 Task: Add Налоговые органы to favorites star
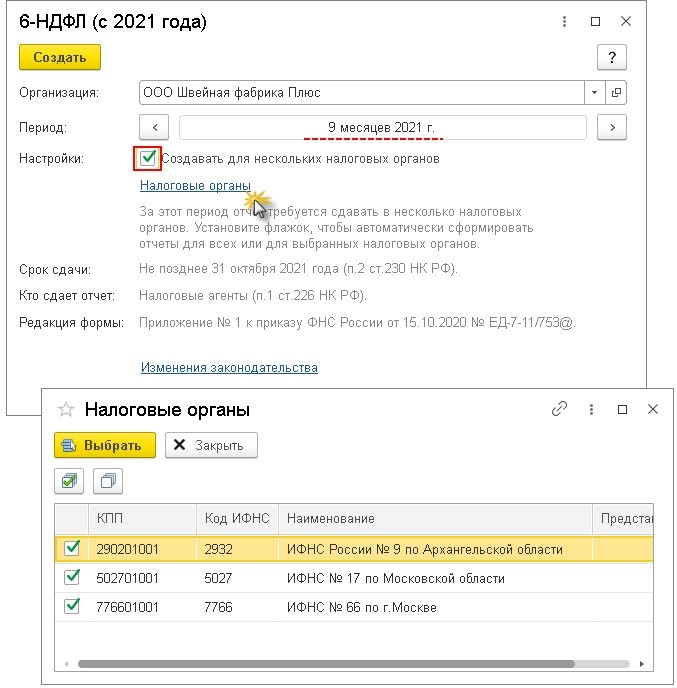(66, 409)
